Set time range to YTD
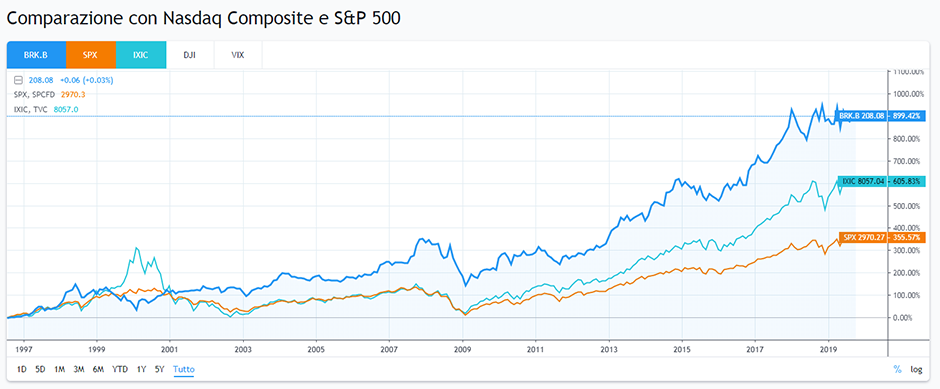940x389 pixels. [x=120, y=369]
